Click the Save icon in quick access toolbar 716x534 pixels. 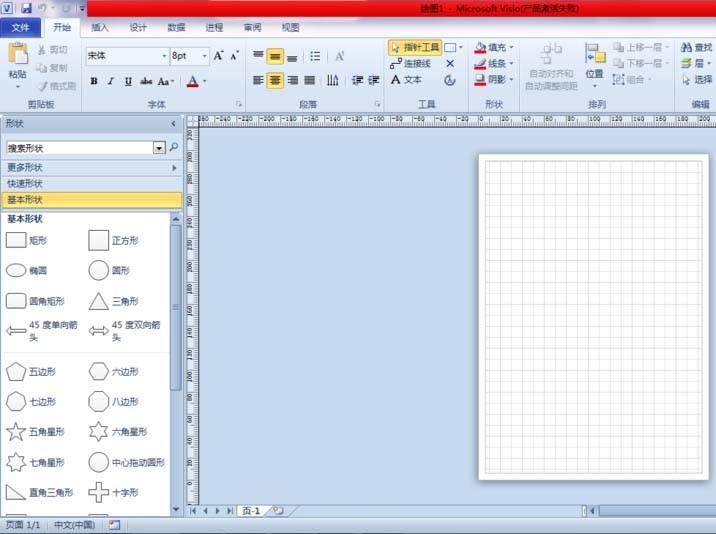pos(26,8)
